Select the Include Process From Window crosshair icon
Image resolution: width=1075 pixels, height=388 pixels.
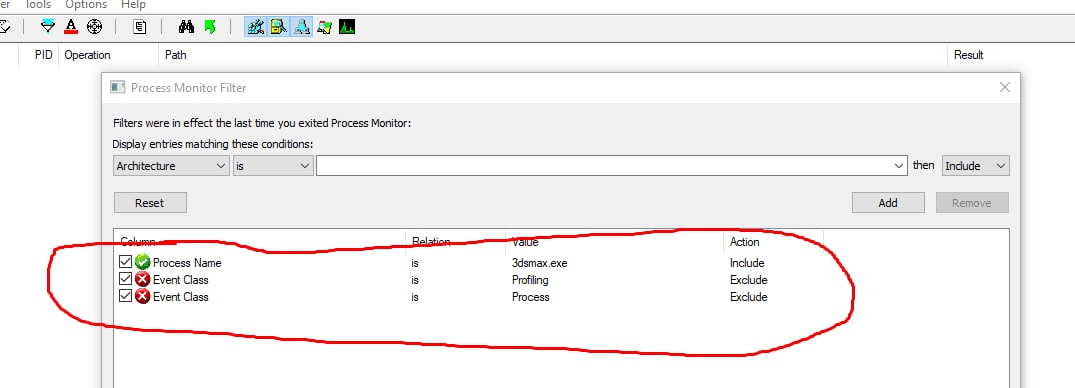(x=95, y=27)
